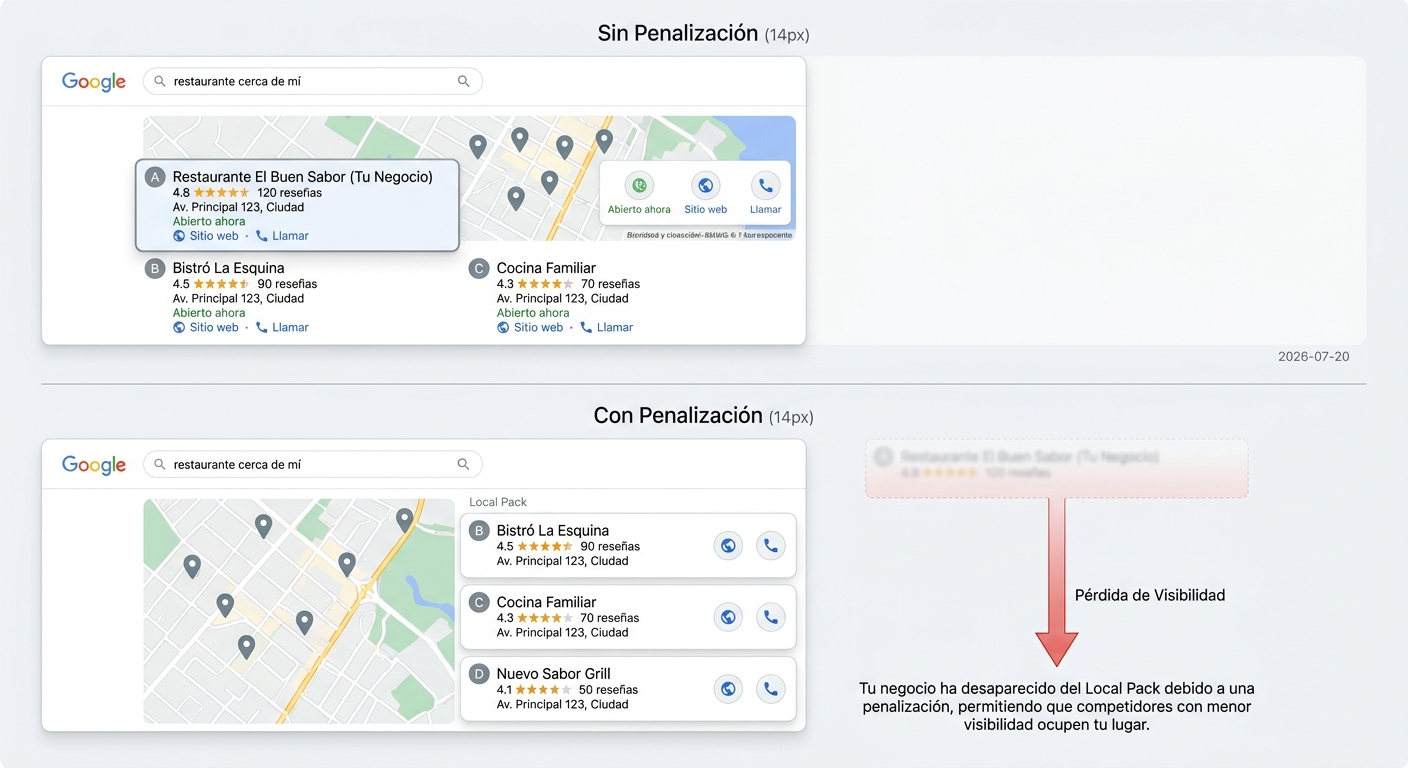
Task: Click '90 reseñas' in Sin Penalización panel
Action: click(287, 284)
